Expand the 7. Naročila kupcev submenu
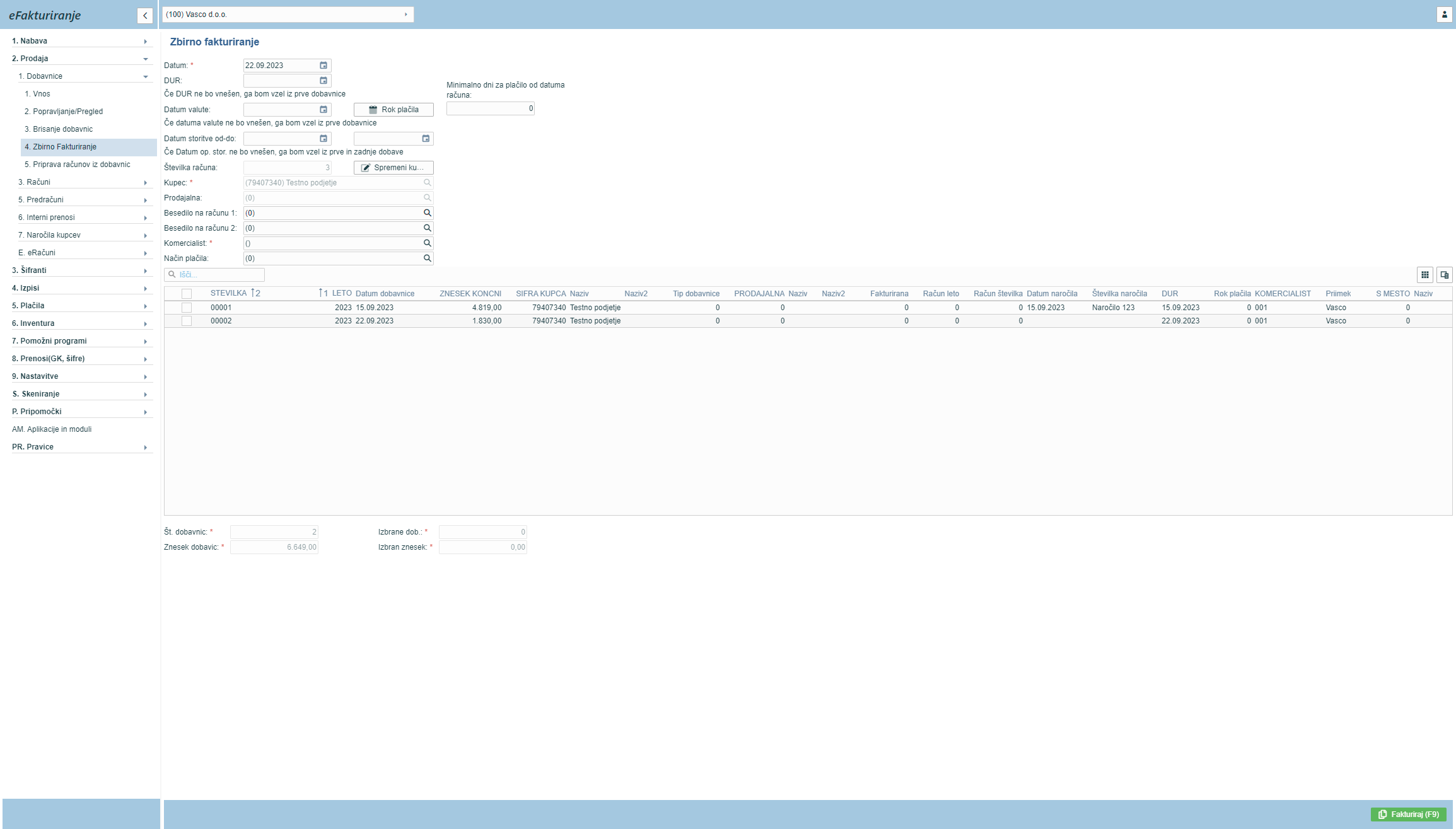This screenshot has width=1456, height=829. [x=85, y=235]
